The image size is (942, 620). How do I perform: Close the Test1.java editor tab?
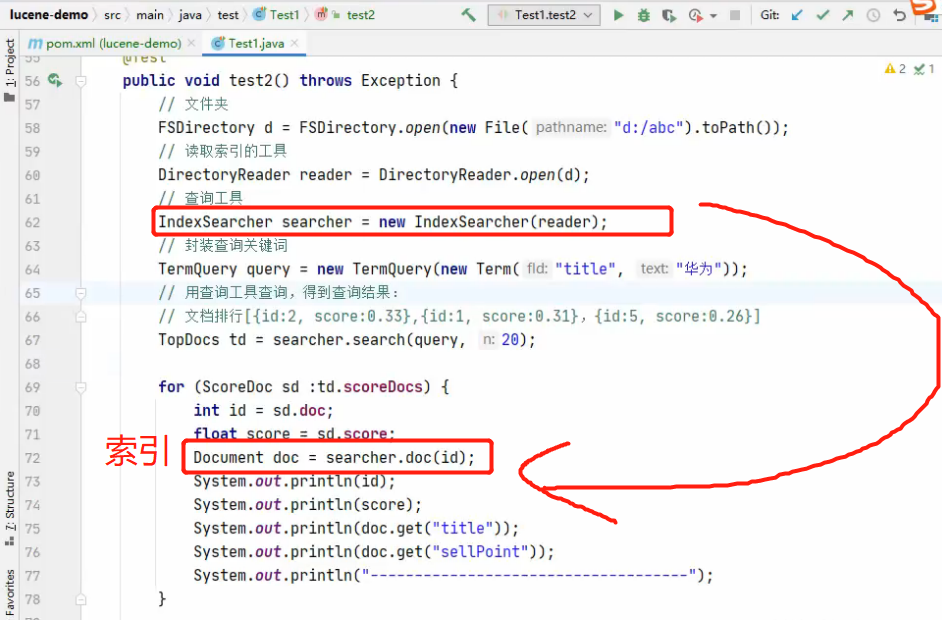pos(294,43)
